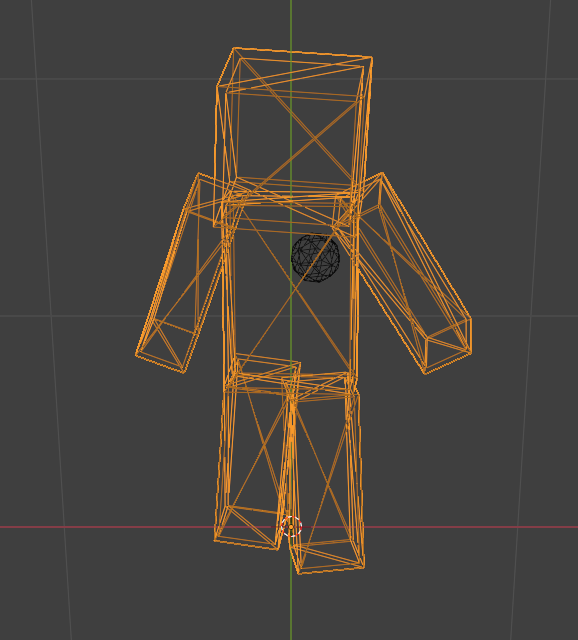Click where the torso diagonal edges cross
The height and width of the screenshot is (640, 578).
293,286
